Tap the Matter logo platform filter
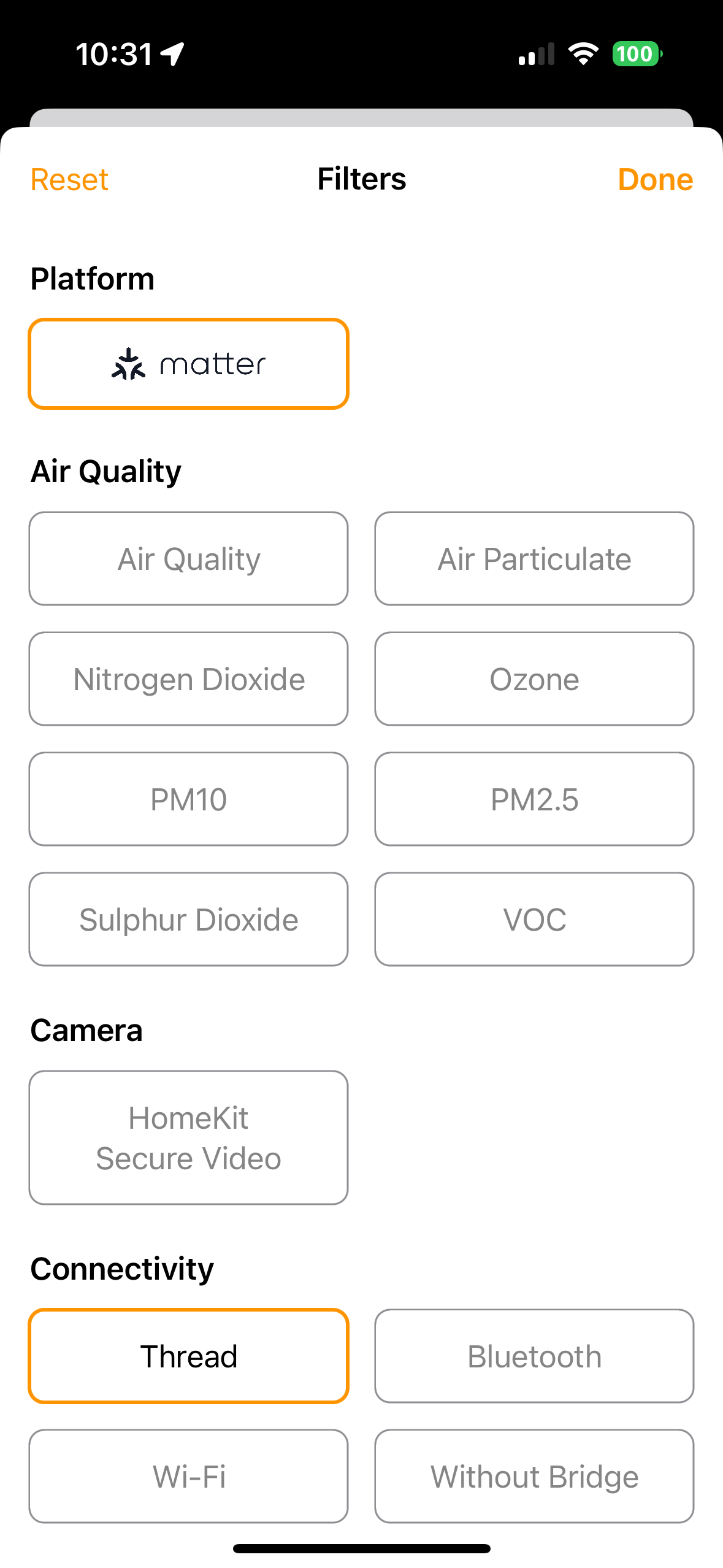Viewport: 723px width, 1568px height. tap(188, 364)
